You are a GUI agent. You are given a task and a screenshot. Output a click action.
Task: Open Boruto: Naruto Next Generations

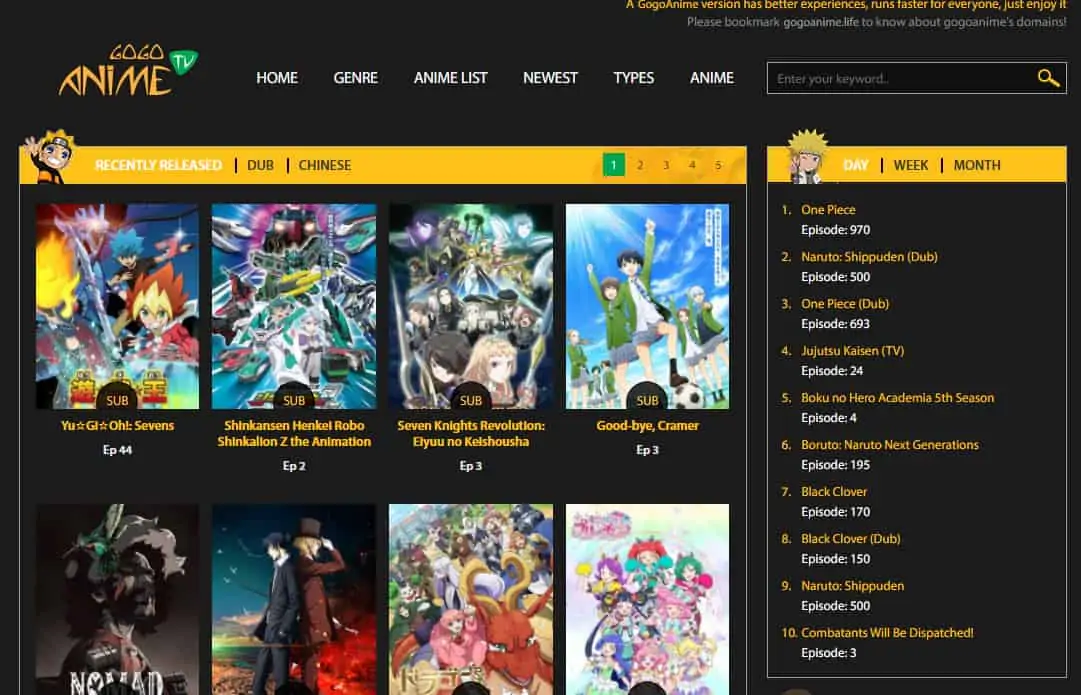[x=889, y=445]
